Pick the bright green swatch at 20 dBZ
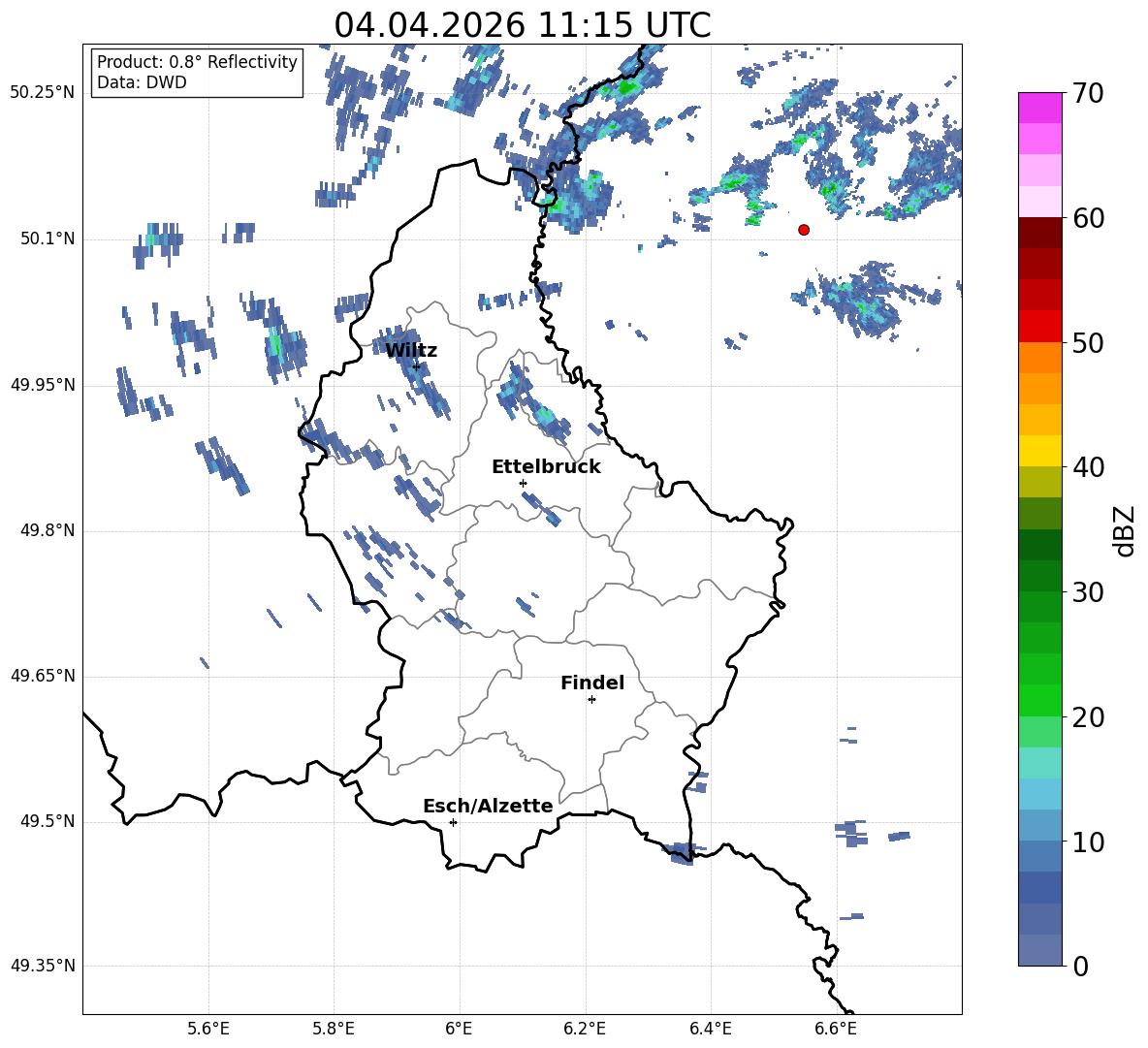The height and width of the screenshot is (1048, 1148). coord(1039,700)
